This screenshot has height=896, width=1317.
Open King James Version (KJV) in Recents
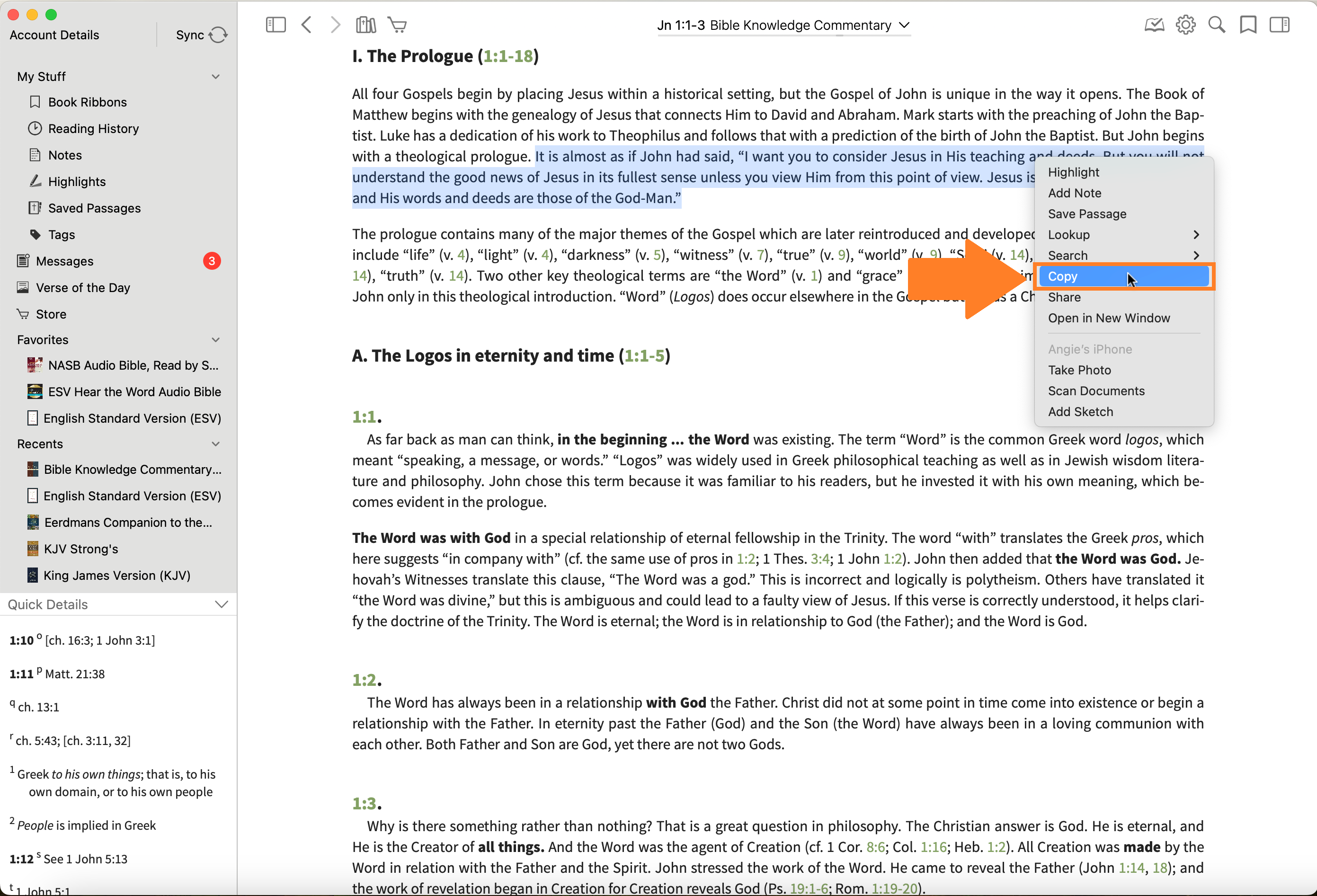(117, 576)
